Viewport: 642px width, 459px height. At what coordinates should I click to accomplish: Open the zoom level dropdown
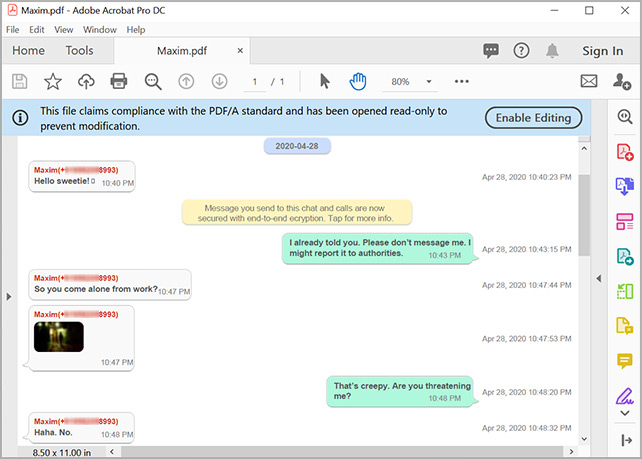point(429,81)
